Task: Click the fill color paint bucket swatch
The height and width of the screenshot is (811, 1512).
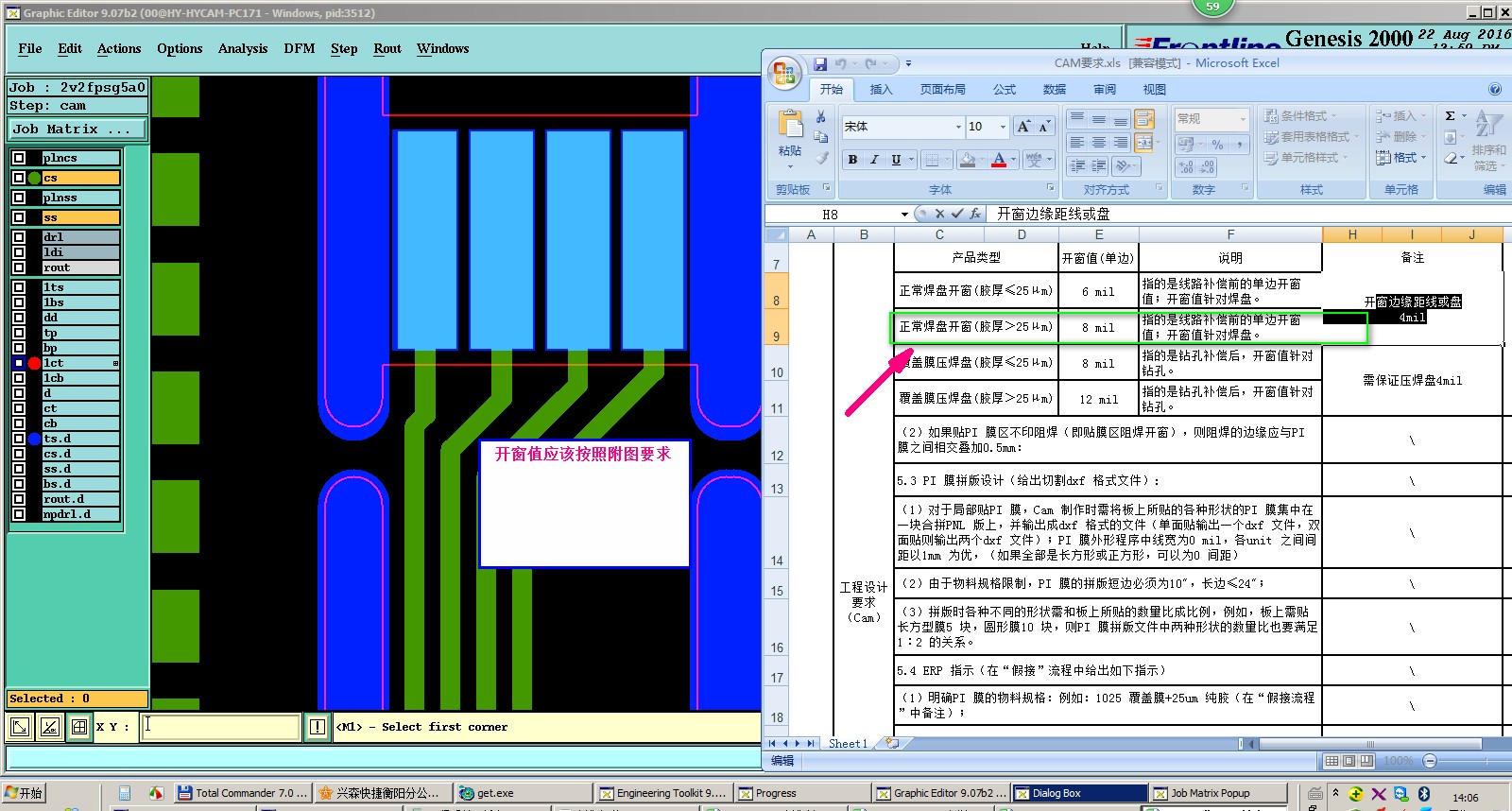Action: pos(968,160)
